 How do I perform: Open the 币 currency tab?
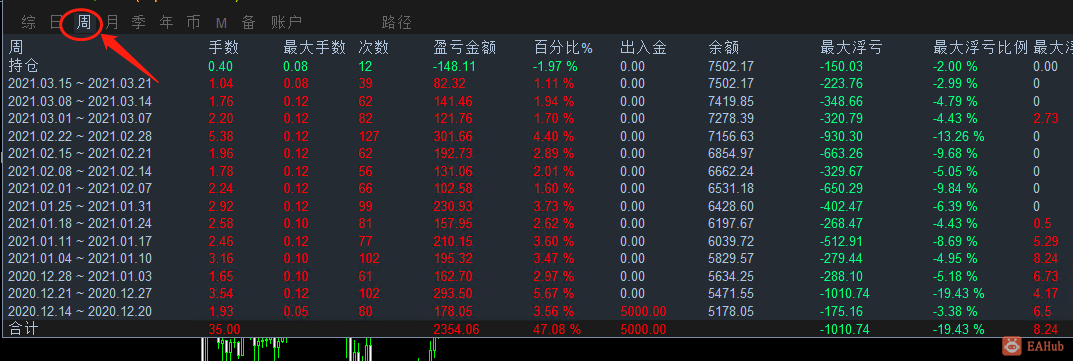(x=194, y=23)
